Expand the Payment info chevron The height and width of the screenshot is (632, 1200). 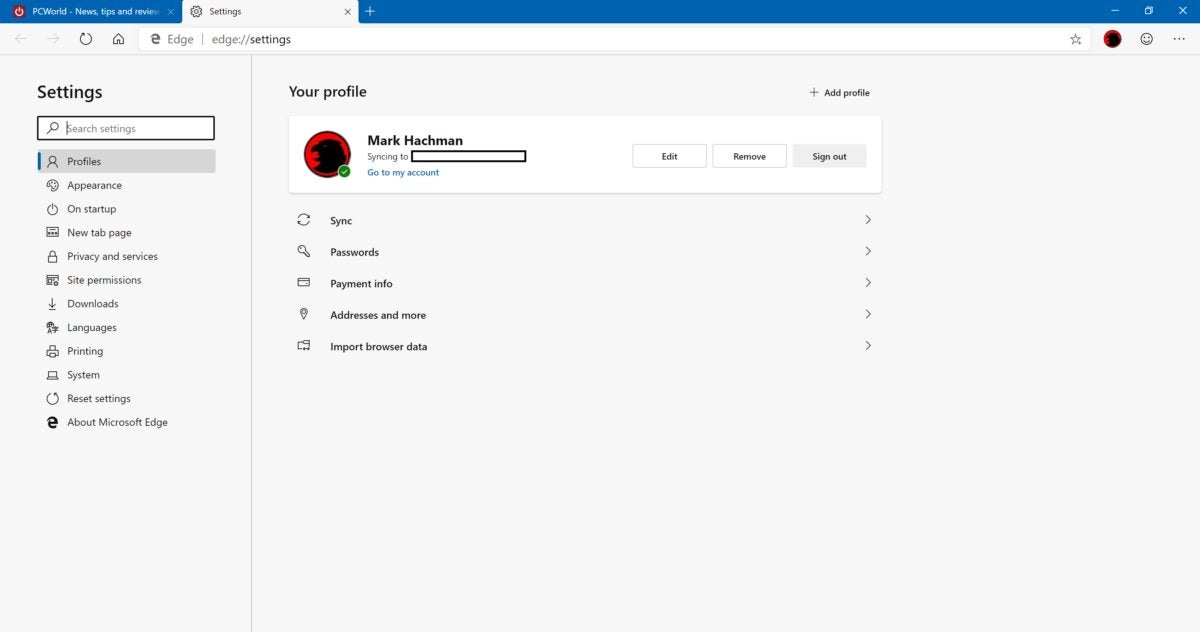click(x=868, y=283)
